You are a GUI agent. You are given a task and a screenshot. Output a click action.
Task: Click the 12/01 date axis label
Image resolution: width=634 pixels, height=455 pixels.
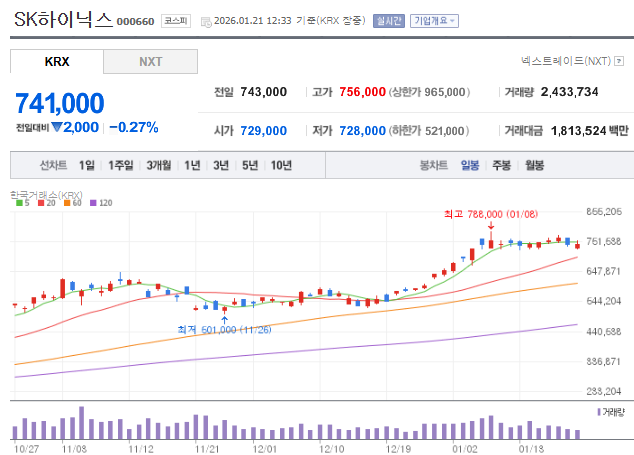coord(264,449)
